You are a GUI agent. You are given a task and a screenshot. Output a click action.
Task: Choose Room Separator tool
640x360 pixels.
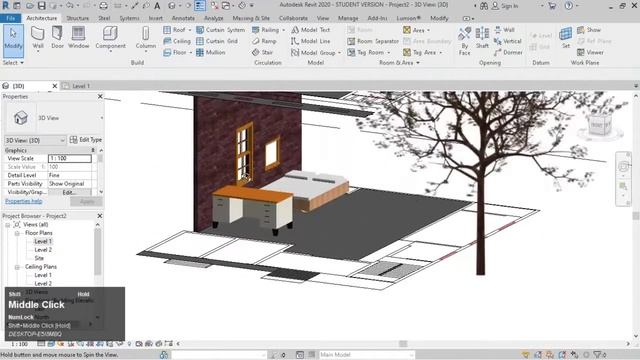point(373,41)
